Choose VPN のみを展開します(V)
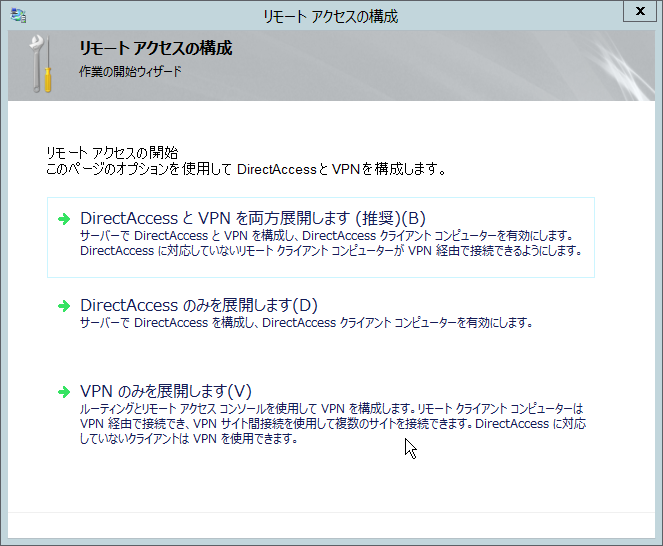Screen dimensions: 663x546 166,391
